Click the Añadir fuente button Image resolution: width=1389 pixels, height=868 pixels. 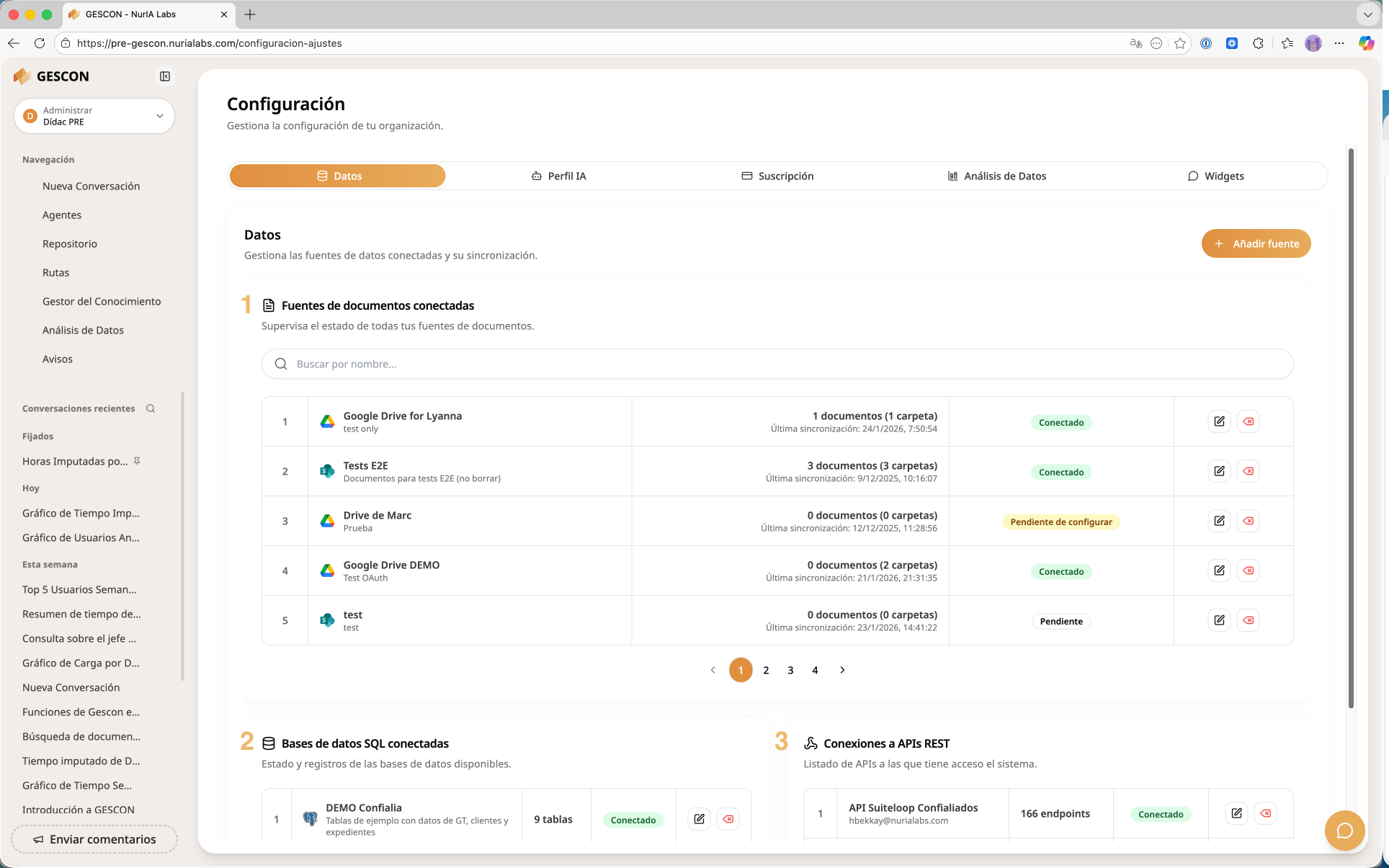tap(1256, 243)
